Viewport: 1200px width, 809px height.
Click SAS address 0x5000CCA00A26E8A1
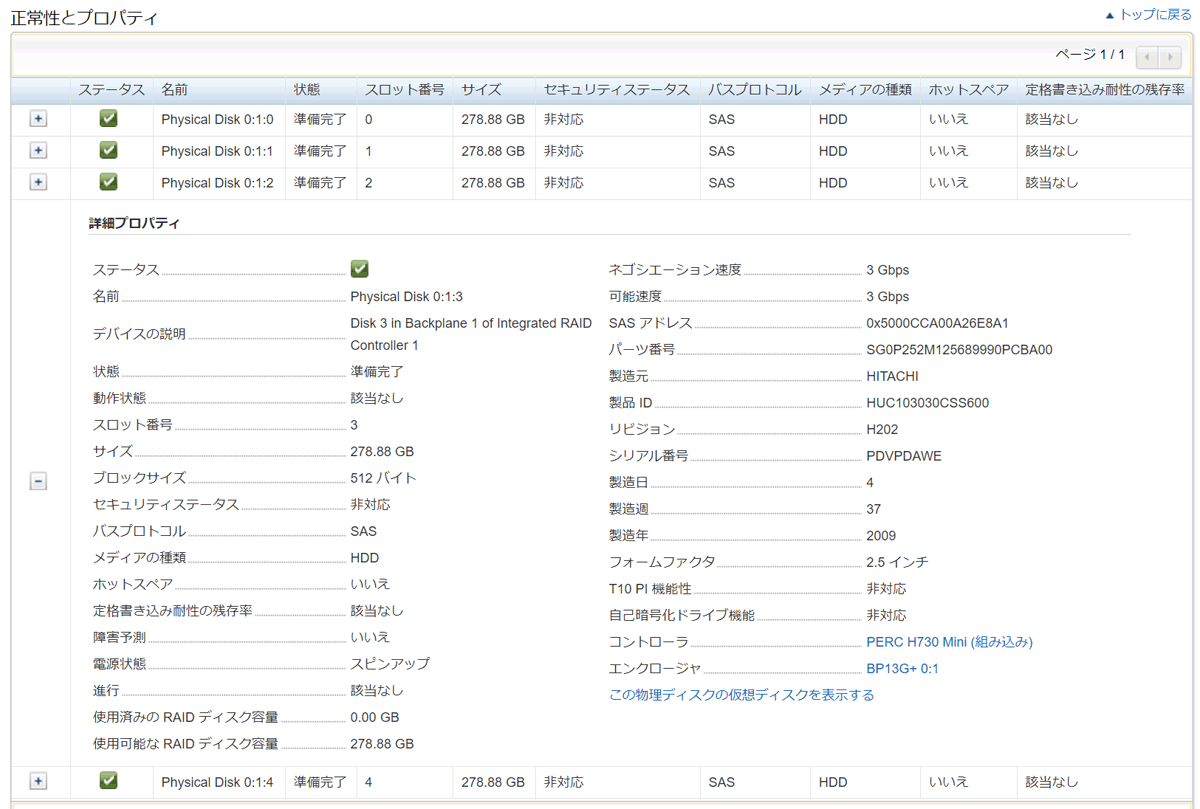(937, 323)
